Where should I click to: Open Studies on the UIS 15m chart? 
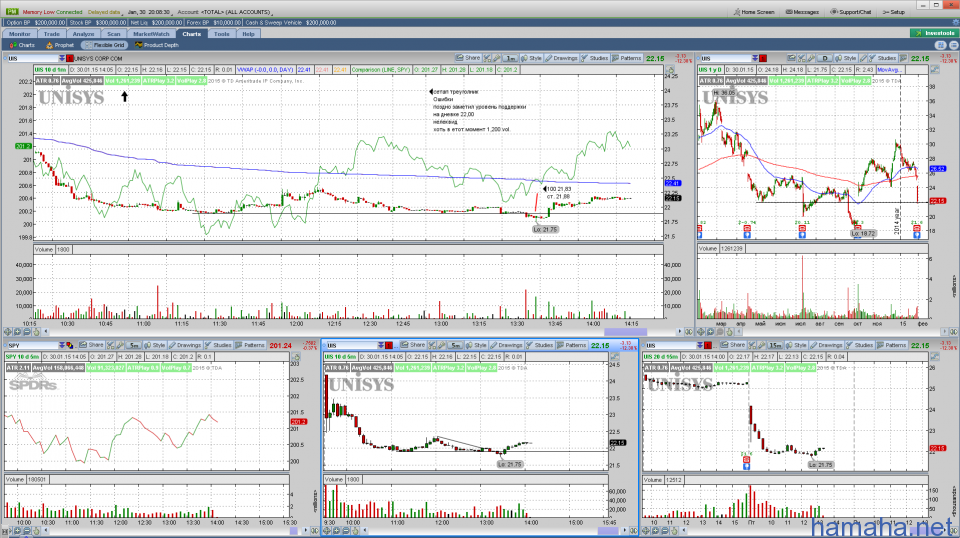860,346
